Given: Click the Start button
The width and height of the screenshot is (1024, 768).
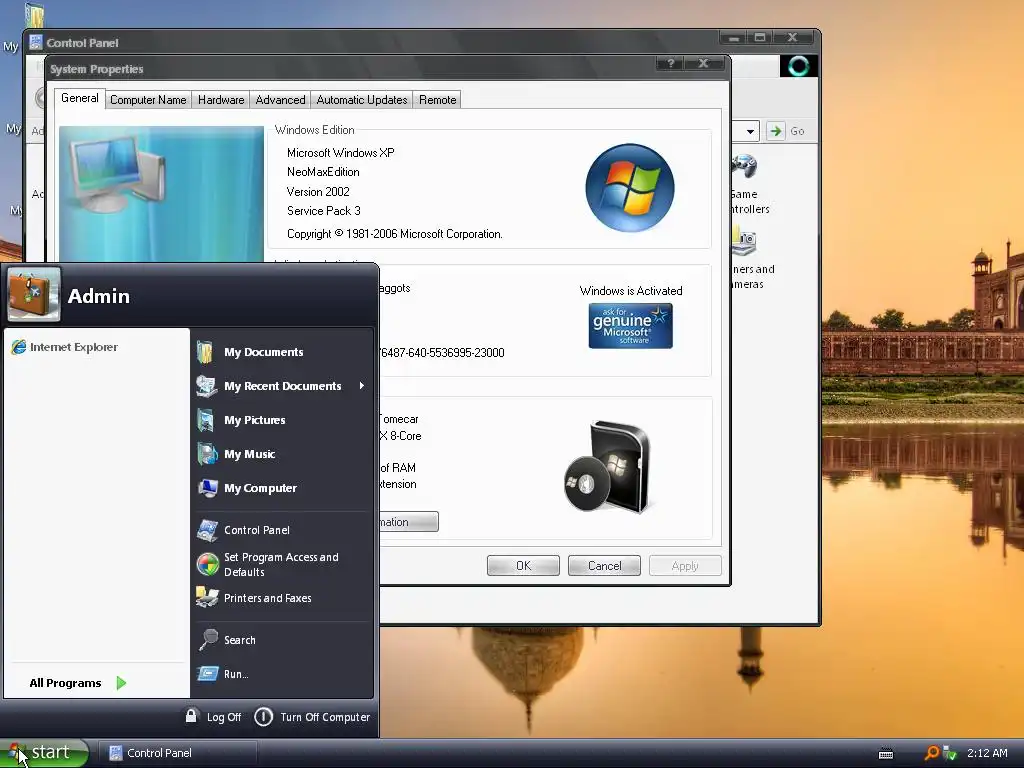Looking at the screenshot, I should click(42, 753).
